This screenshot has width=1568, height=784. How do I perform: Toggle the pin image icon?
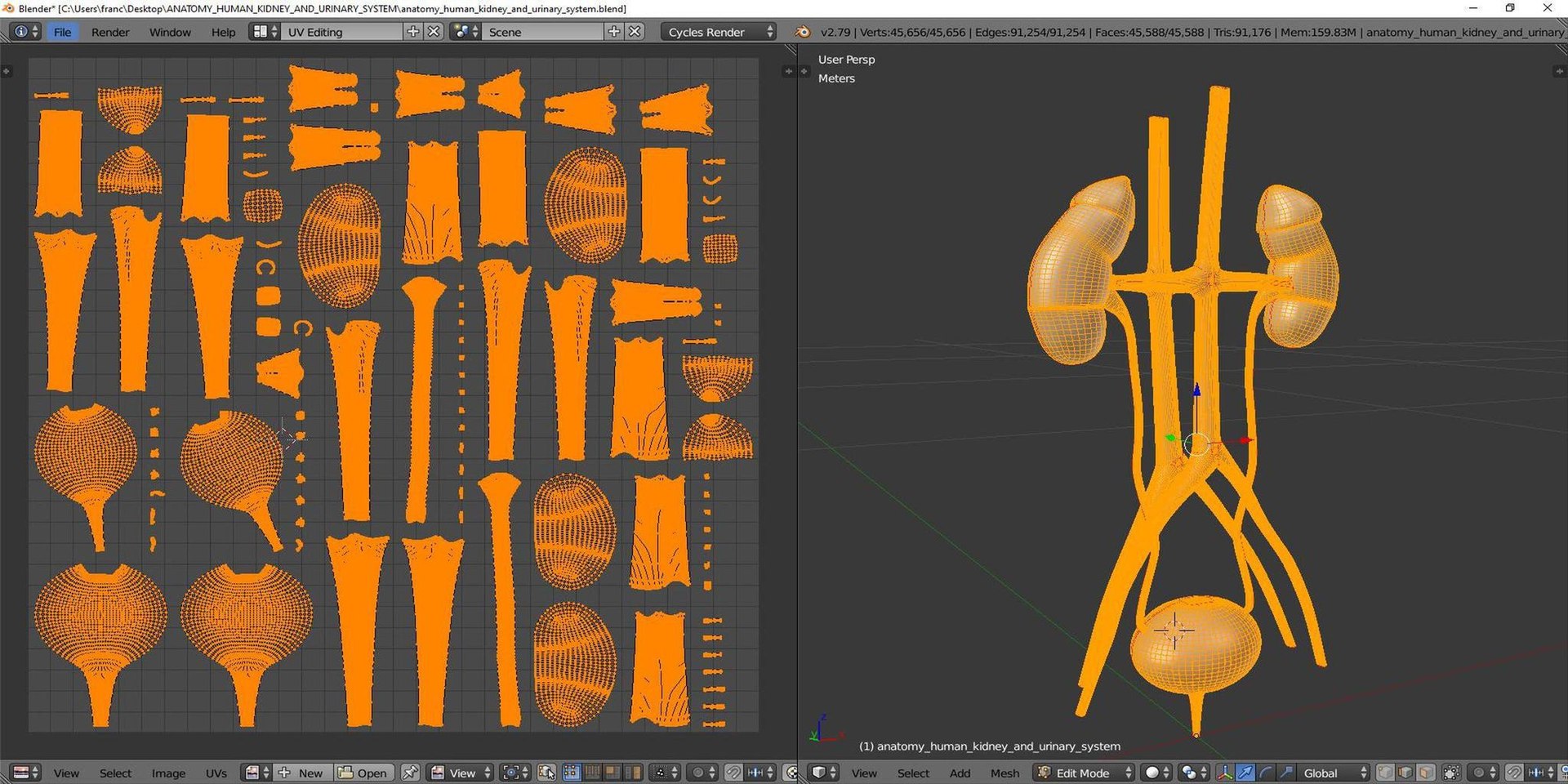[x=410, y=773]
